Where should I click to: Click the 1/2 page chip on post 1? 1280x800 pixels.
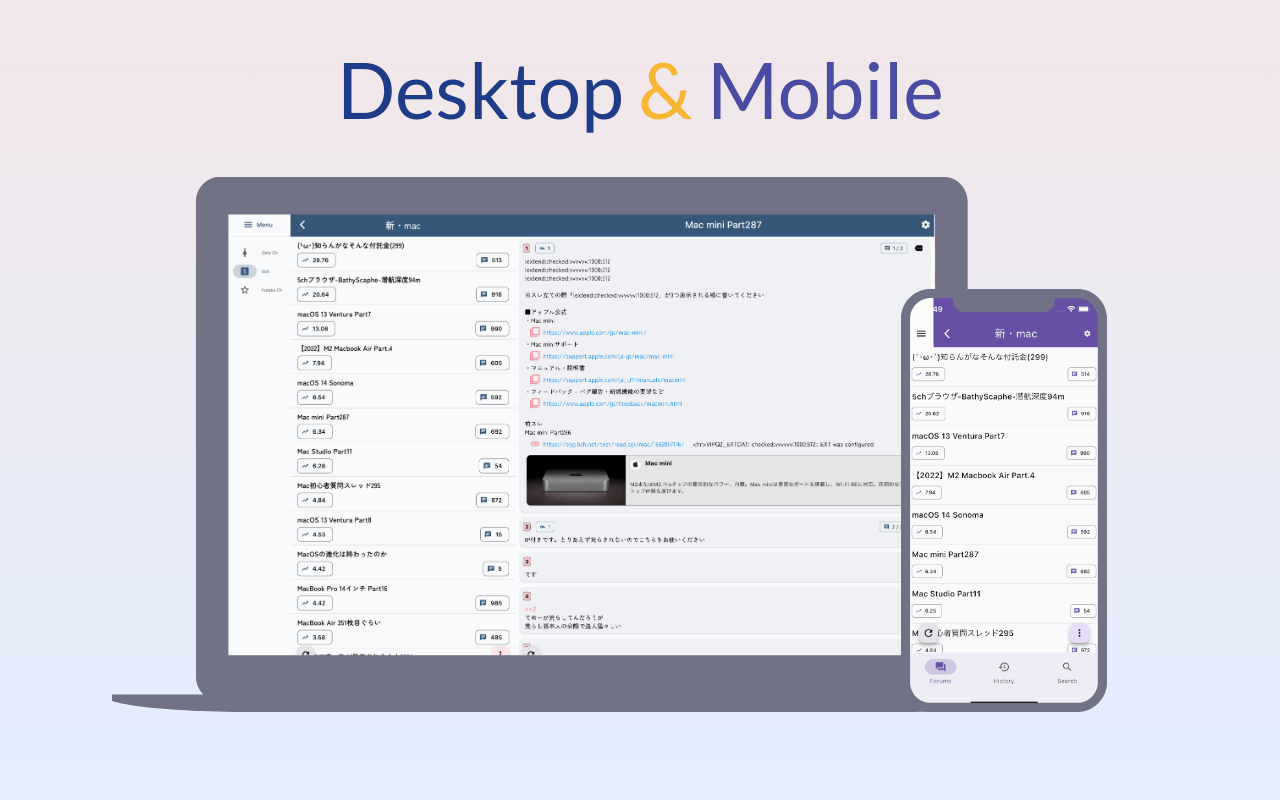(894, 248)
